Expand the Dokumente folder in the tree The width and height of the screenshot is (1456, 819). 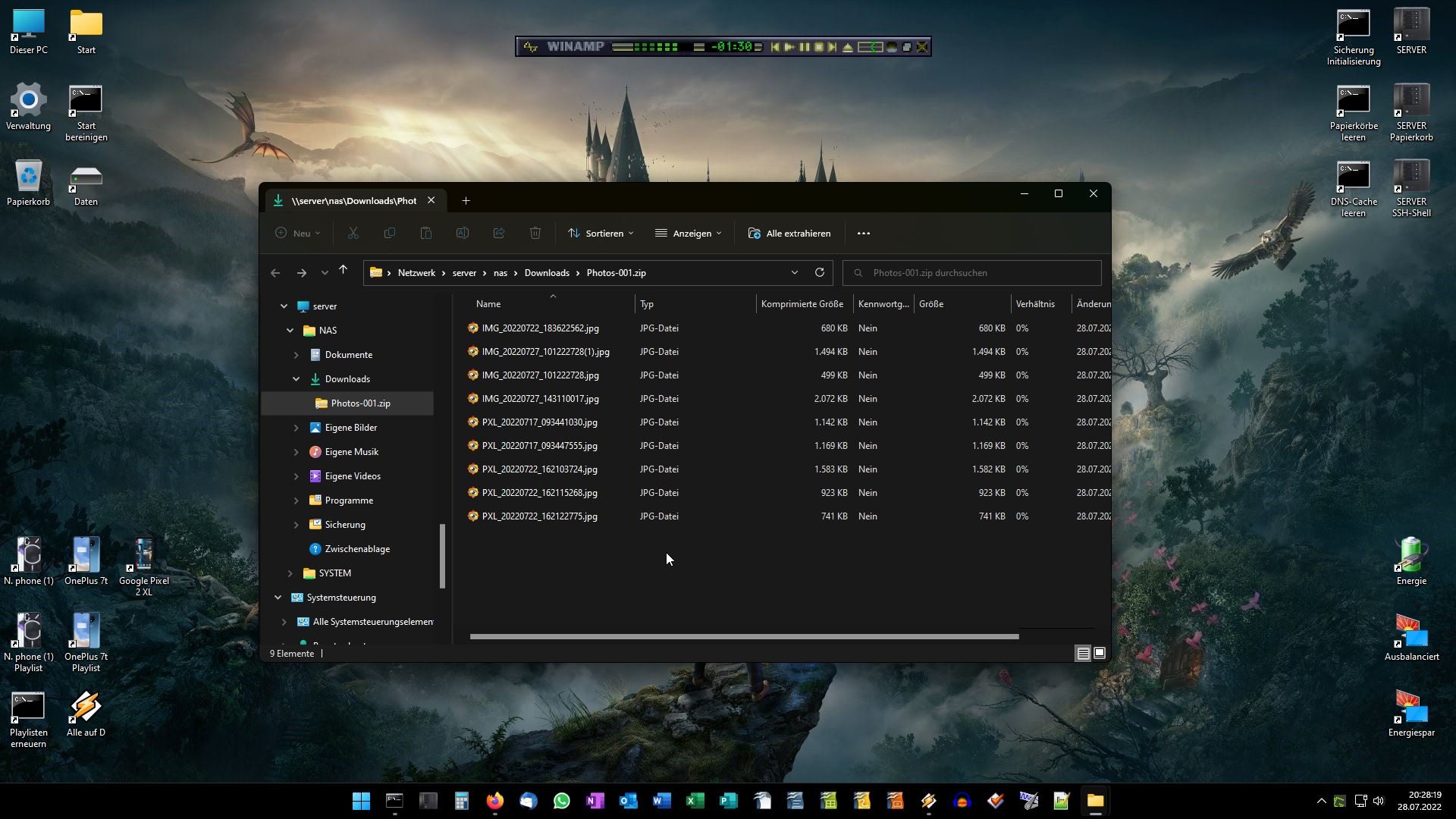297,355
